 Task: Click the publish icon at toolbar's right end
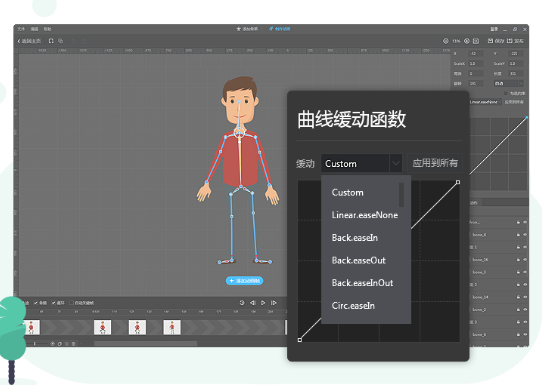click(510, 41)
